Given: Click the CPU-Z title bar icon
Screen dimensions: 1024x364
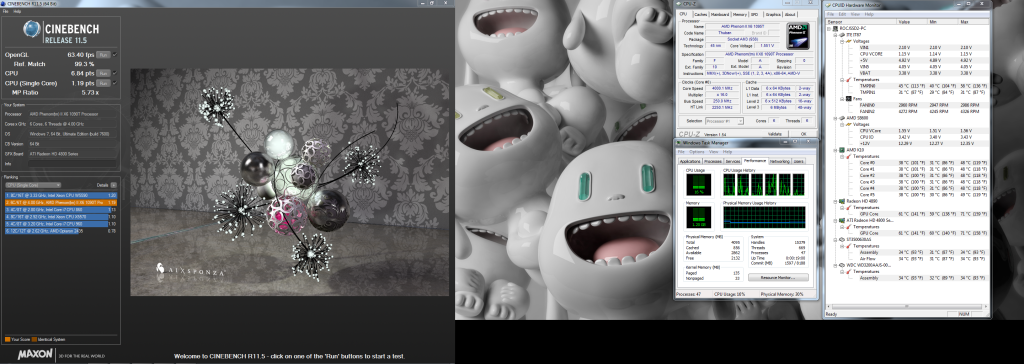Looking at the screenshot, I should (x=679, y=5).
